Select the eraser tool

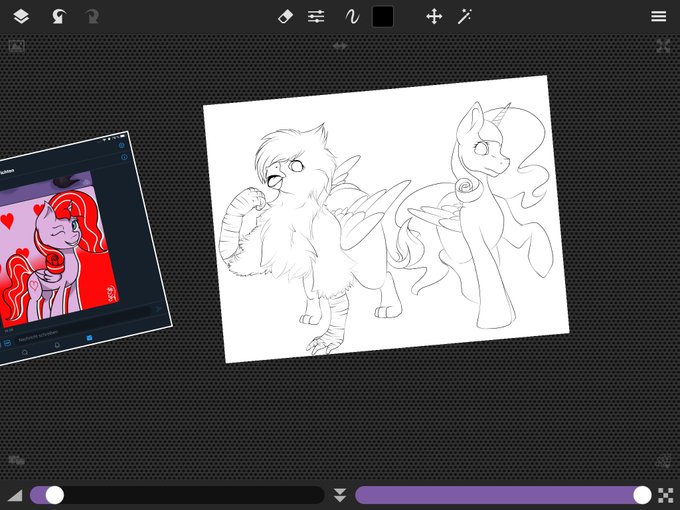point(285,17)
